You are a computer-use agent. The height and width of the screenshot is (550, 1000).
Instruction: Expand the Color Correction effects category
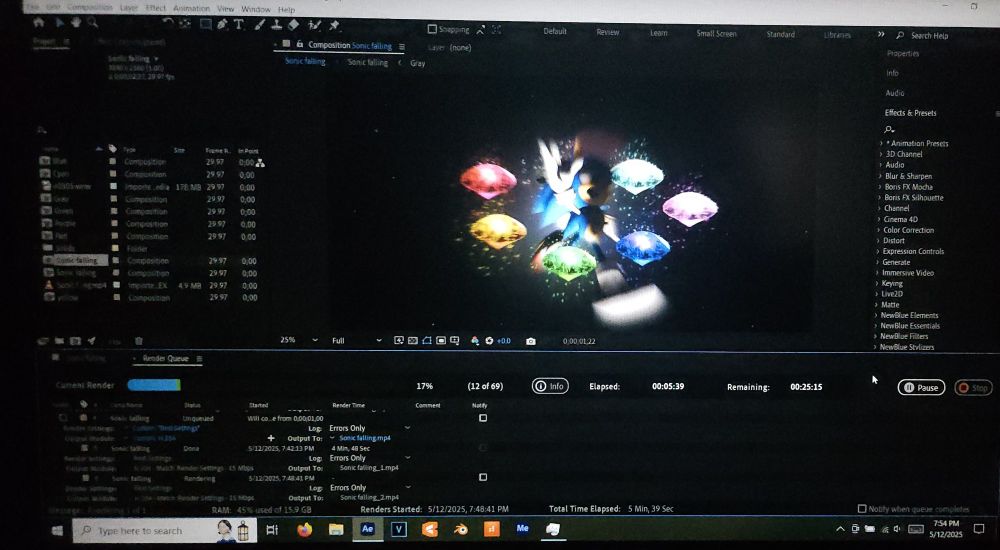coord(879,230)
